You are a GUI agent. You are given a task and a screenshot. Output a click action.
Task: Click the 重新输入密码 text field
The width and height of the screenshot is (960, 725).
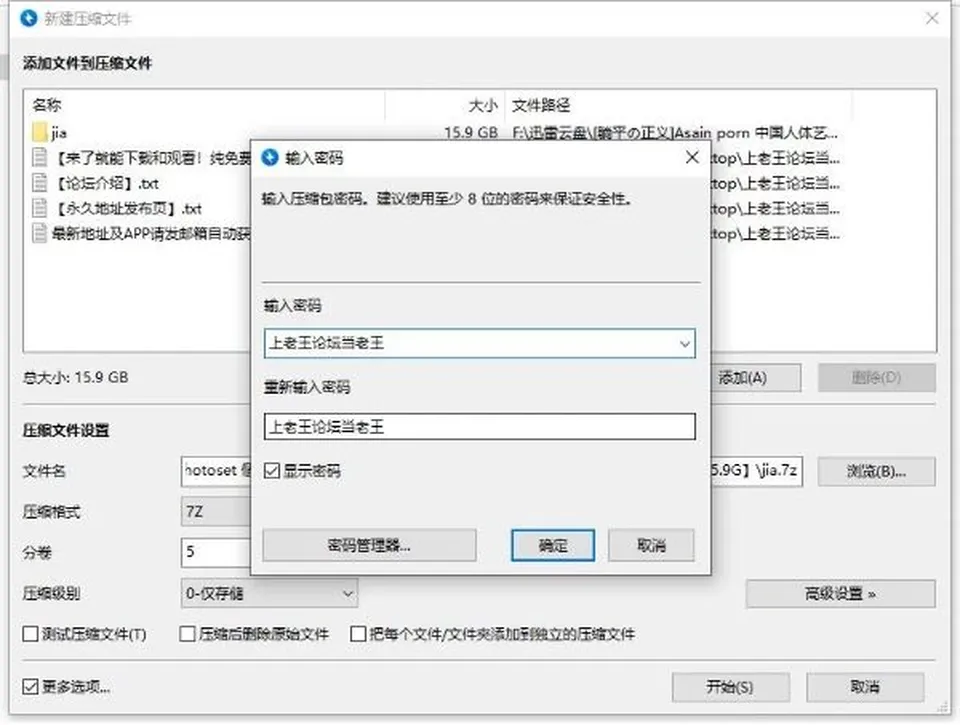479,426
